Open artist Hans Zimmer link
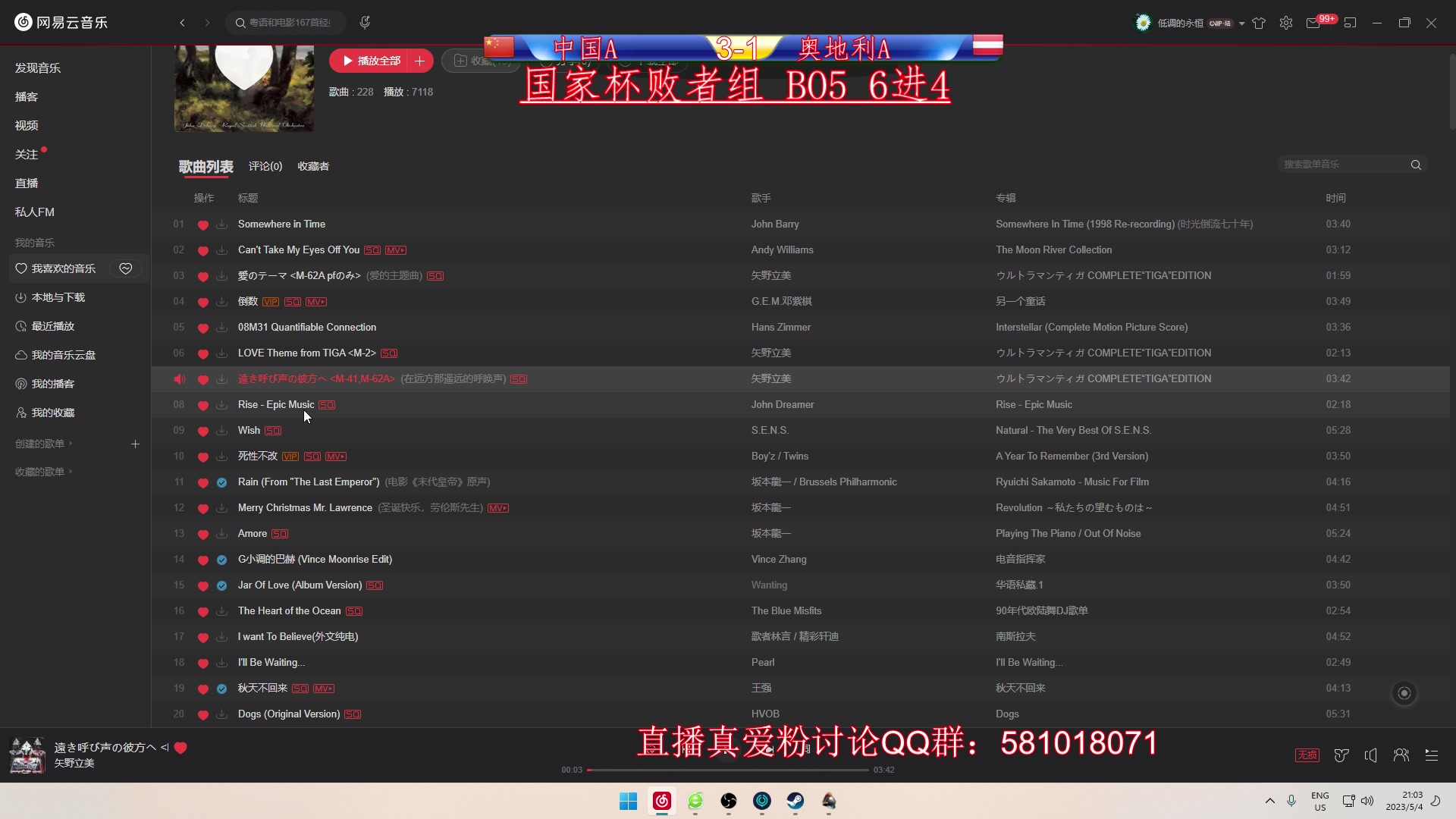 [x=781, y=328]
